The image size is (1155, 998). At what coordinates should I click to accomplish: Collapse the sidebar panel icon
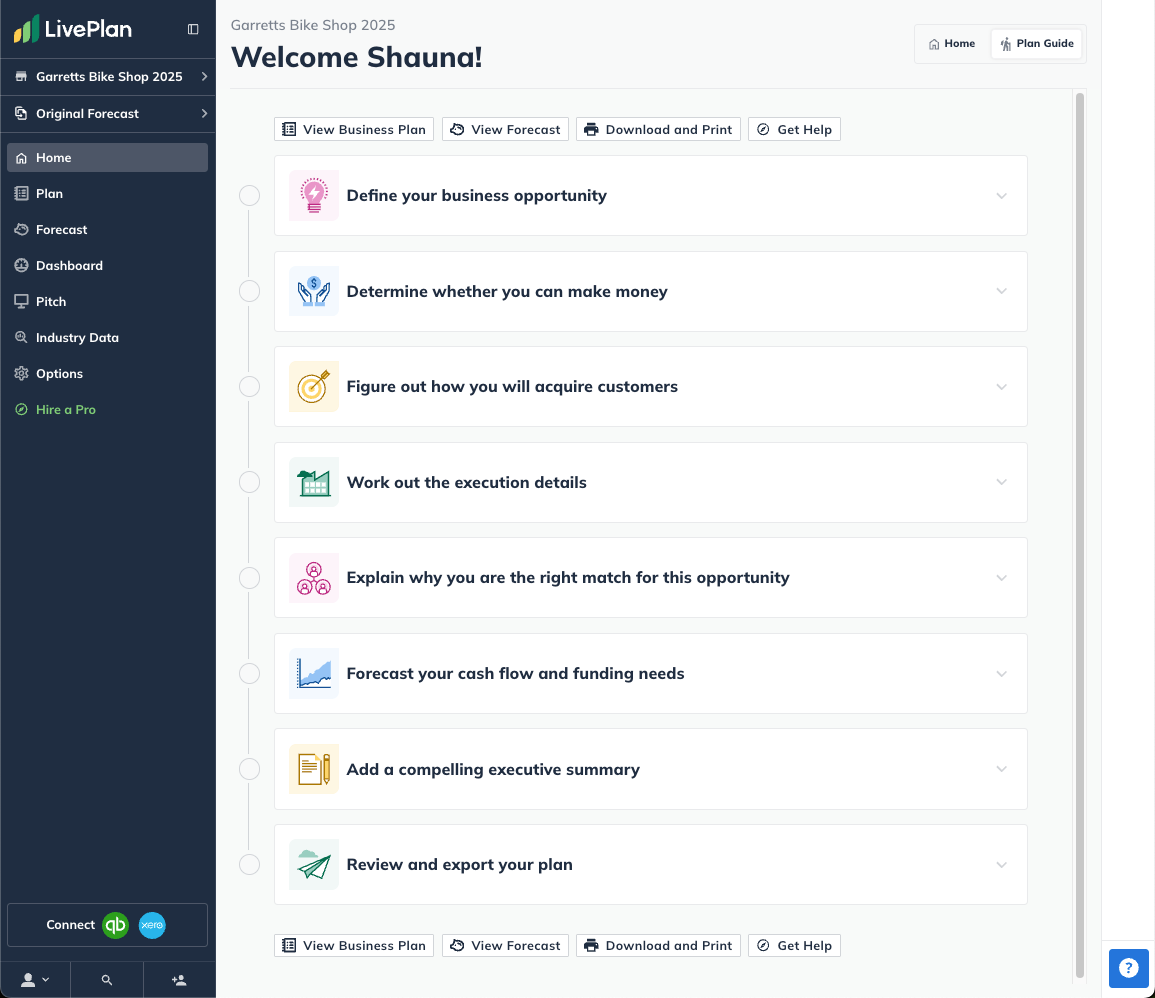click(x=193, y=29)
